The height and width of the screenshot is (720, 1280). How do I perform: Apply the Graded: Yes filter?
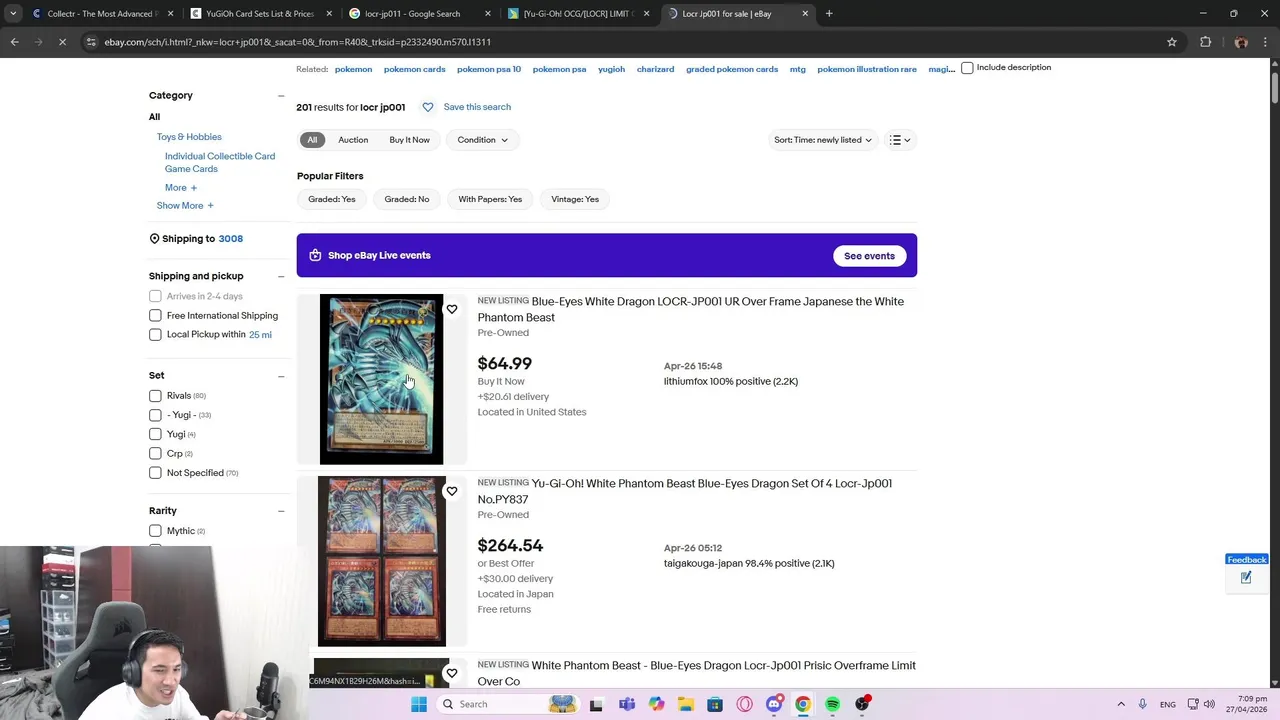point(332,199)
